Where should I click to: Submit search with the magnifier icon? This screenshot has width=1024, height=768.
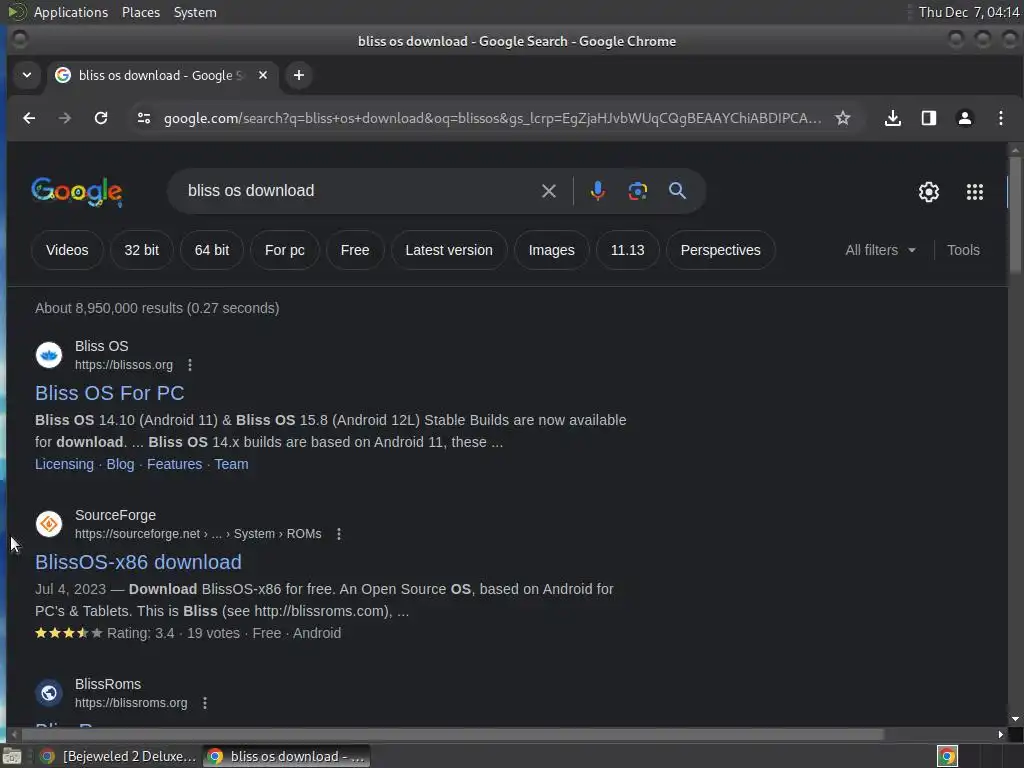pyautogui.click(x=677, y=191)
